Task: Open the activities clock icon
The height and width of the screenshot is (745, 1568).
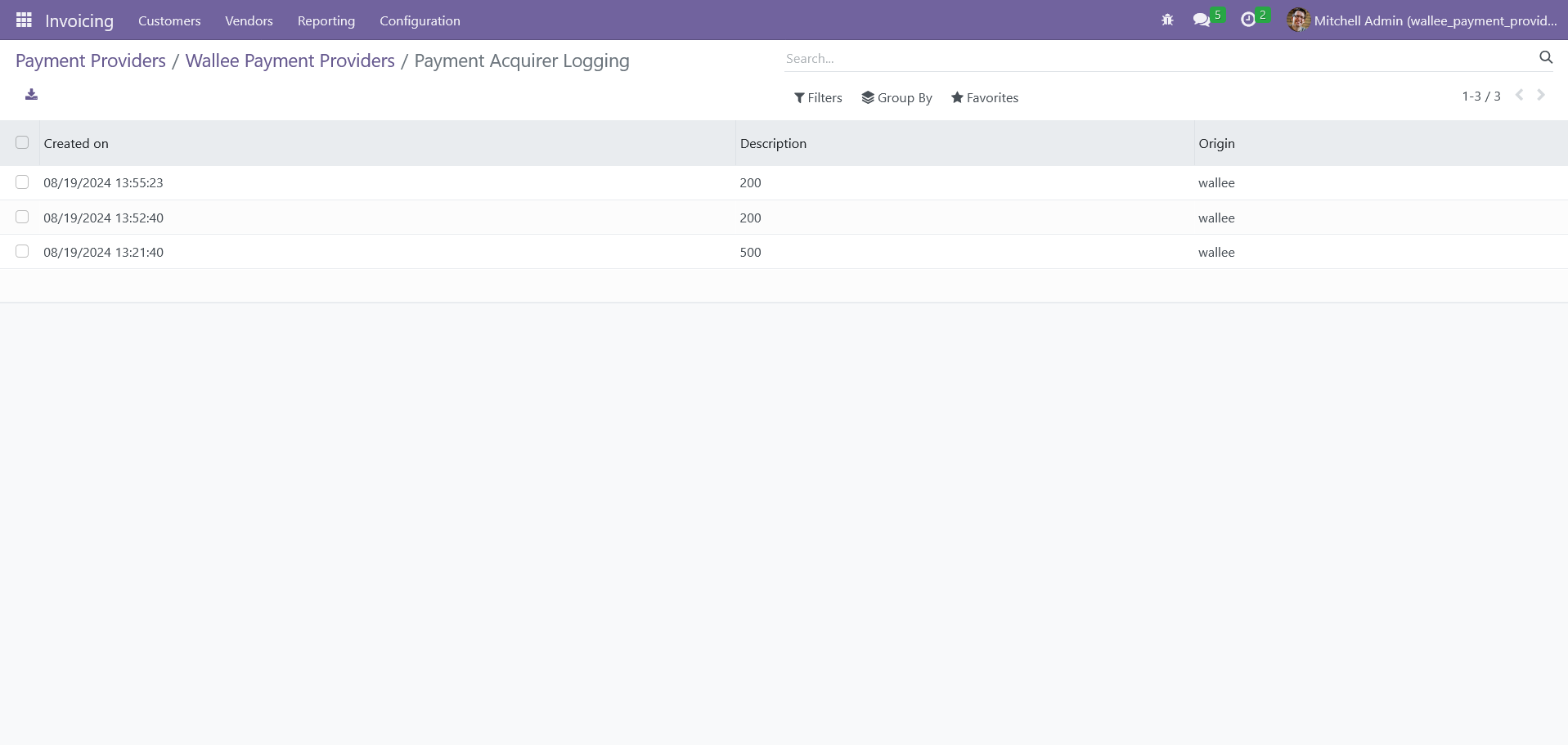Action: (1248, 20)
